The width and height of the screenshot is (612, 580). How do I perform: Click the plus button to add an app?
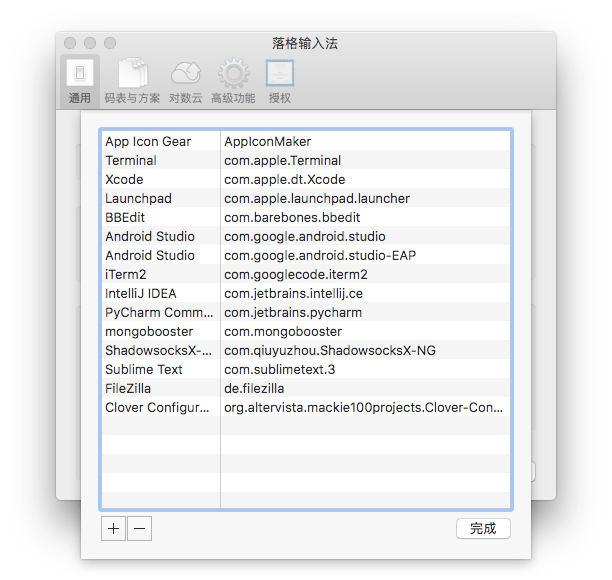(x=113, y=528)
